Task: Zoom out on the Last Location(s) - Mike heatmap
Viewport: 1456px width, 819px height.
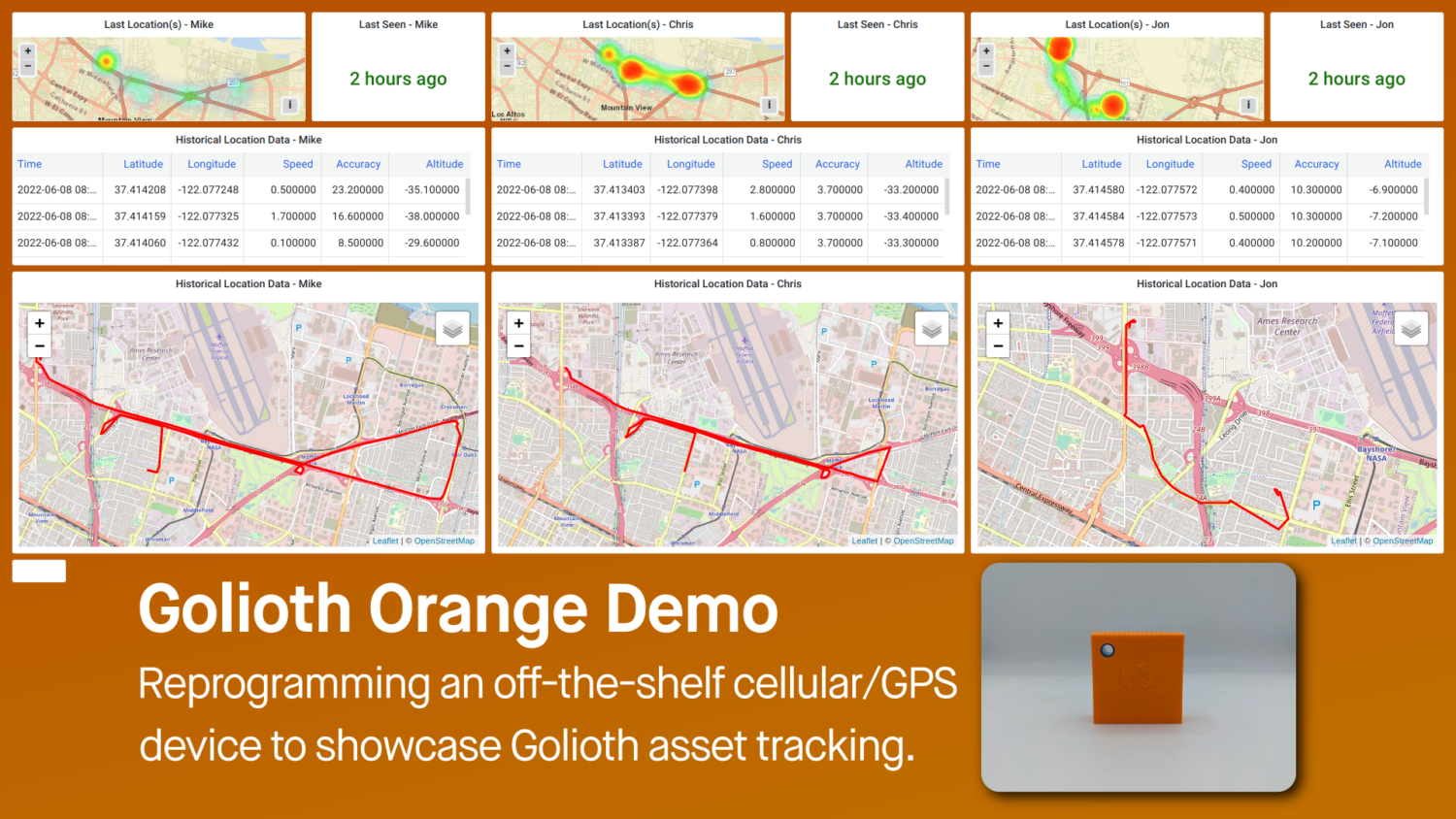Action: [27, 66]
